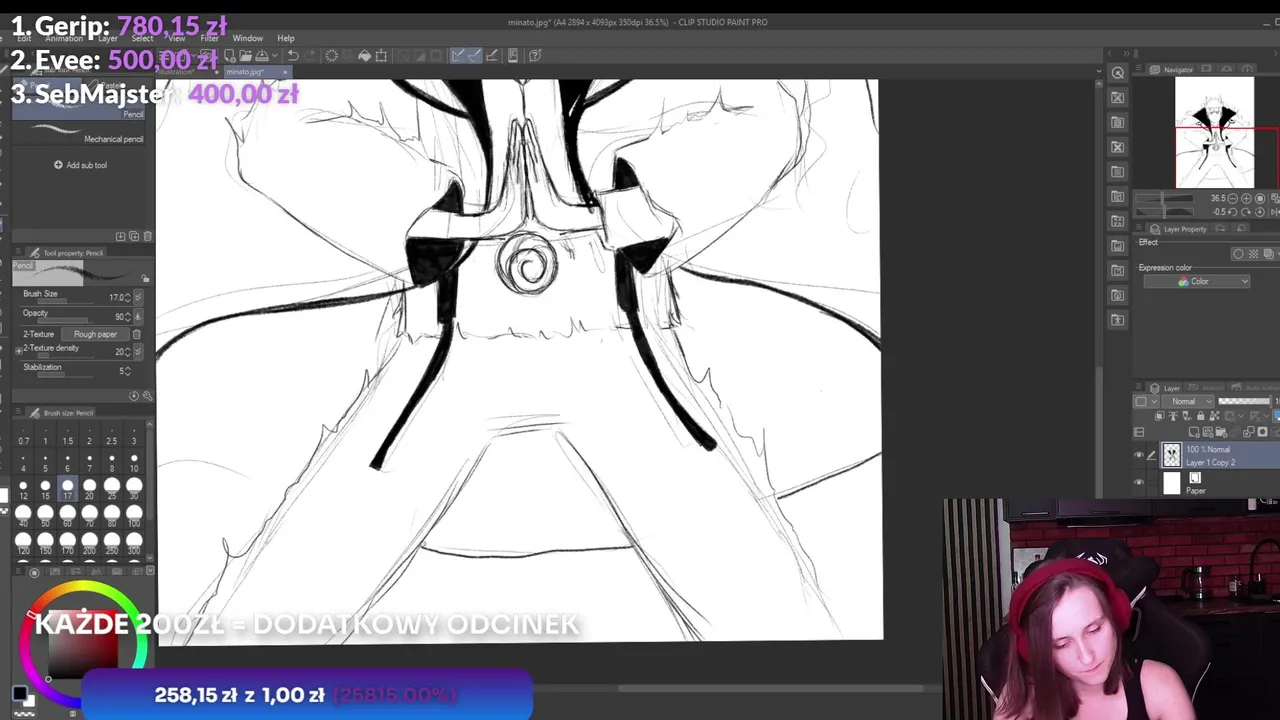Click the Save icon in command bar
The image size is (1280, 720).
pyautogui.click(x=262, y=56)
